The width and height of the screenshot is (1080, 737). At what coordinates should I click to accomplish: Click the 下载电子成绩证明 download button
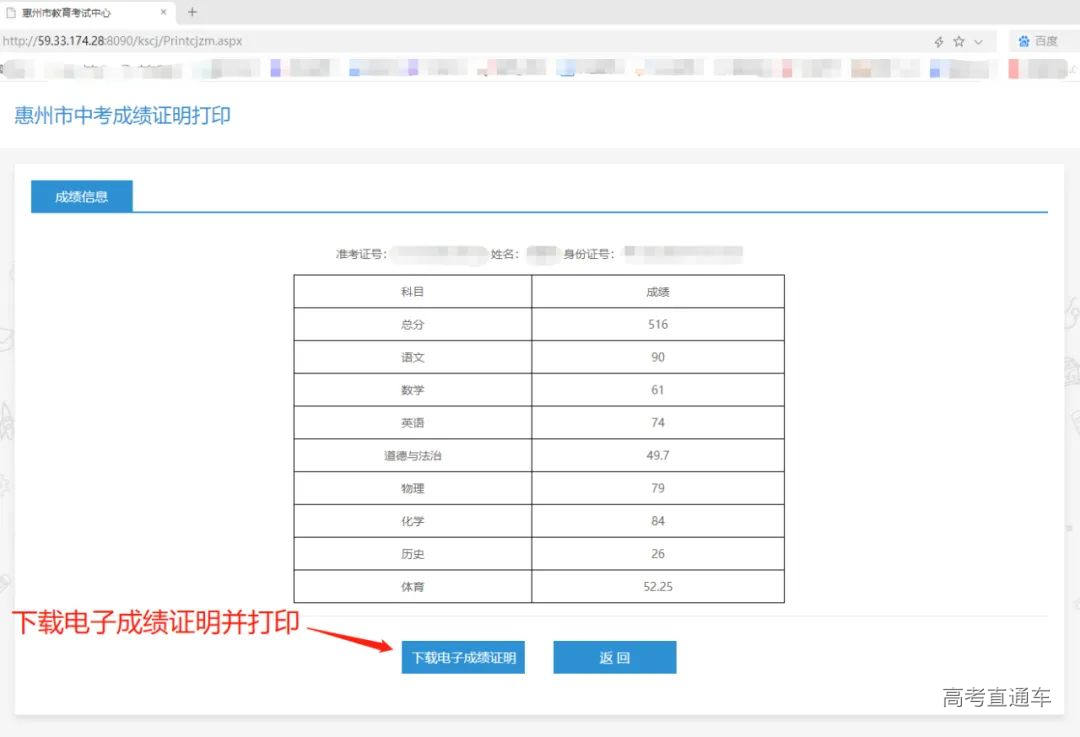(463, 657)
